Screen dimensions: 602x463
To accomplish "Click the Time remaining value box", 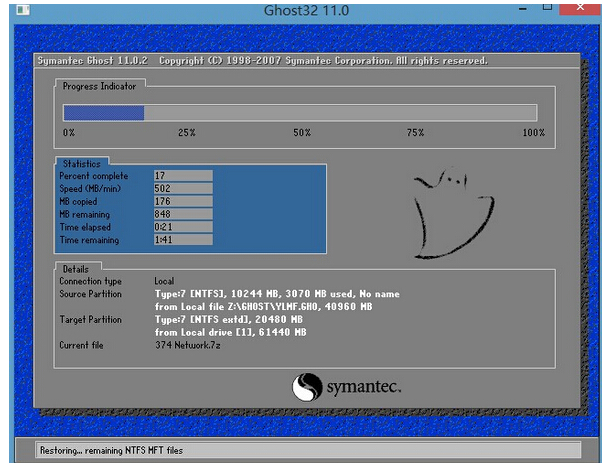I will pyautogui.click(x=183, y=240).
